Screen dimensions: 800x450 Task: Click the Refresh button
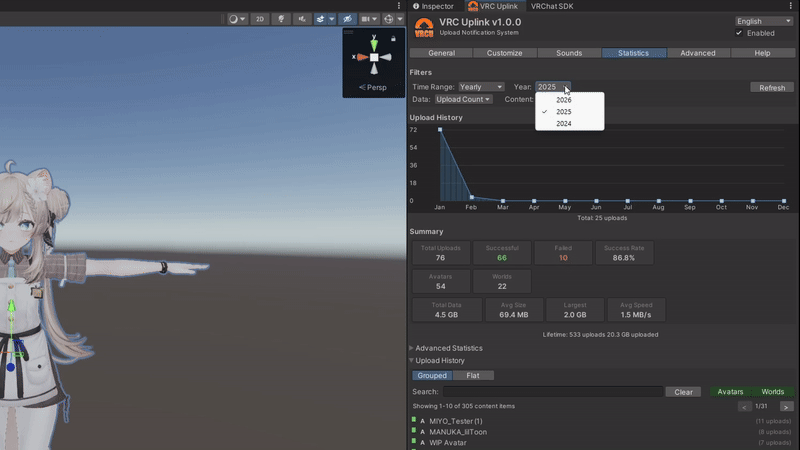click(772, 88)
